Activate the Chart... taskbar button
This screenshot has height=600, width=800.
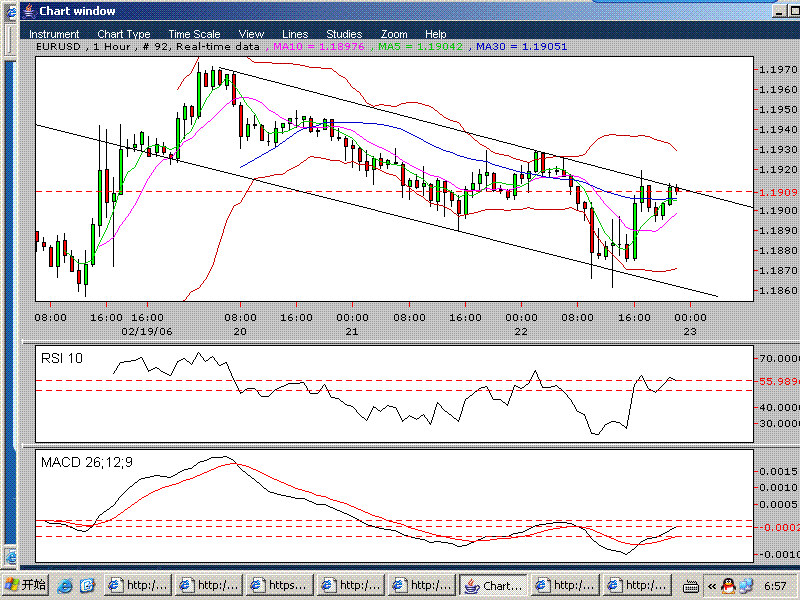coord(493,585)
